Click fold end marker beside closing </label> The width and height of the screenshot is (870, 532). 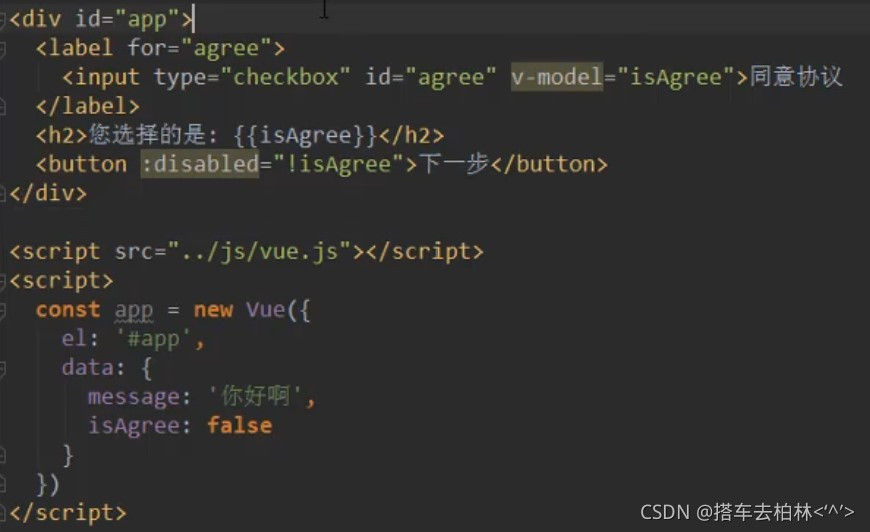coord(2,107)
